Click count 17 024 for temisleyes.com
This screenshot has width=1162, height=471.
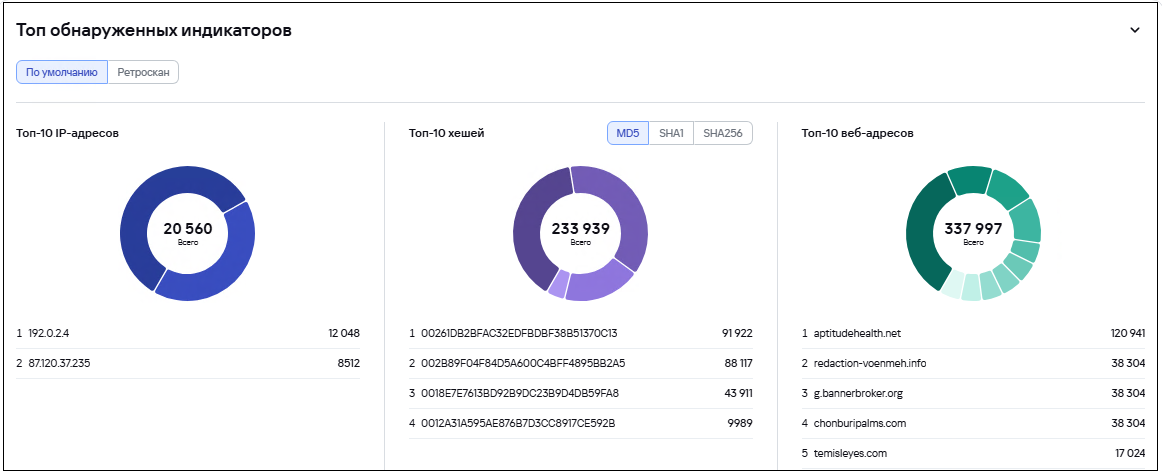(1130, 453)
